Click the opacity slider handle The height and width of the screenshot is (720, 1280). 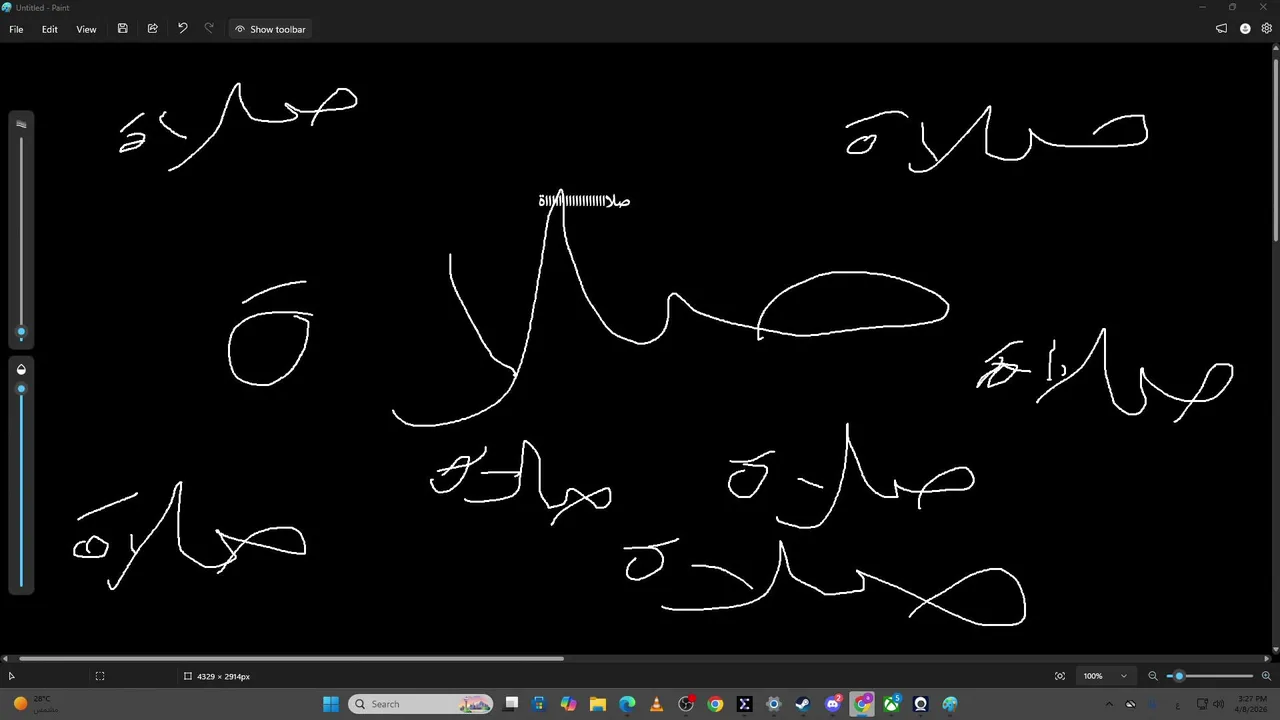coord(21,389)
